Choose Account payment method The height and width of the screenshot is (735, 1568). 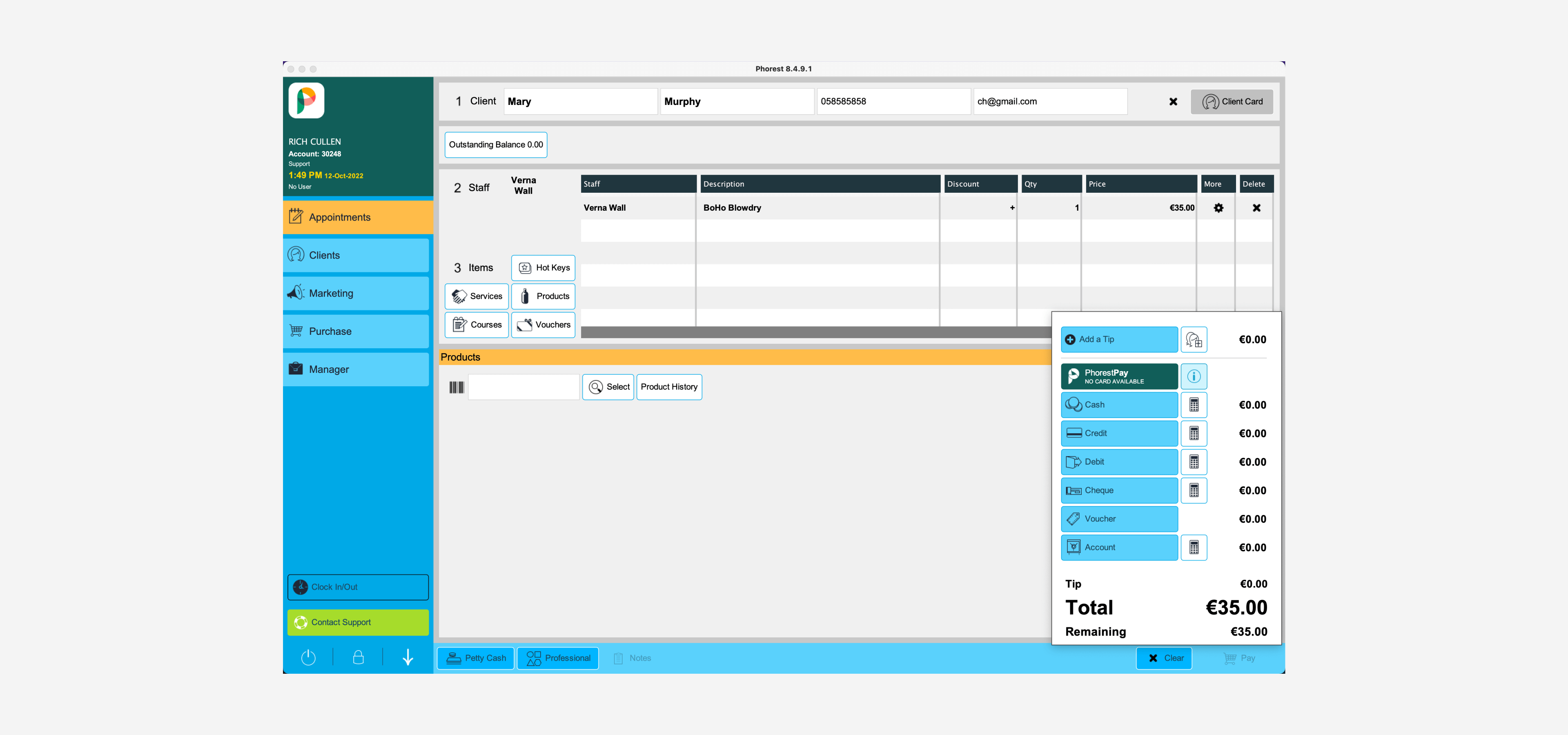[1119, 548]
